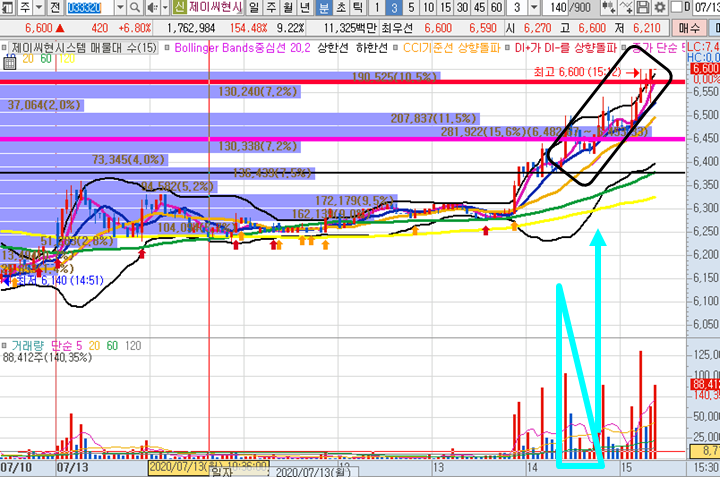720x477 pixels.
Task: Click the 전 button beside the stock code
Action: [55, 7]
